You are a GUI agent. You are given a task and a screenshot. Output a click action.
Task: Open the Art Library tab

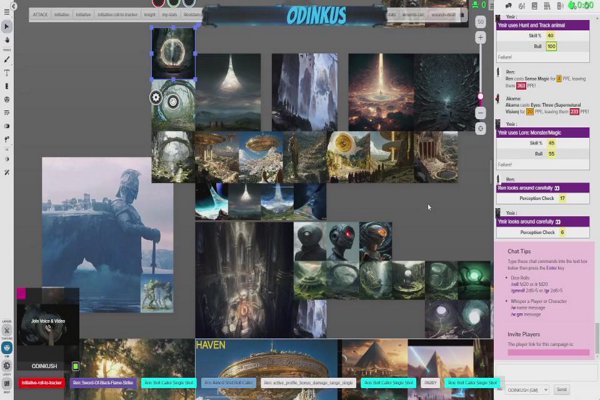[522, 6]
